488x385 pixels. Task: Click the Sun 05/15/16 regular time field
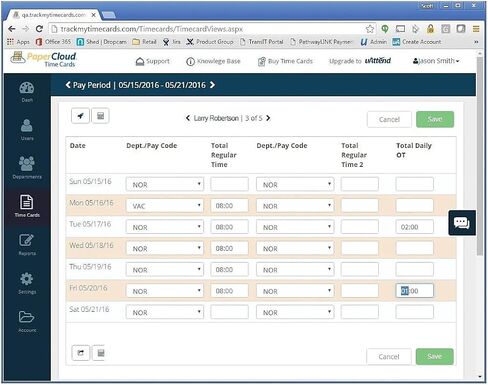[x=229, y=184]
